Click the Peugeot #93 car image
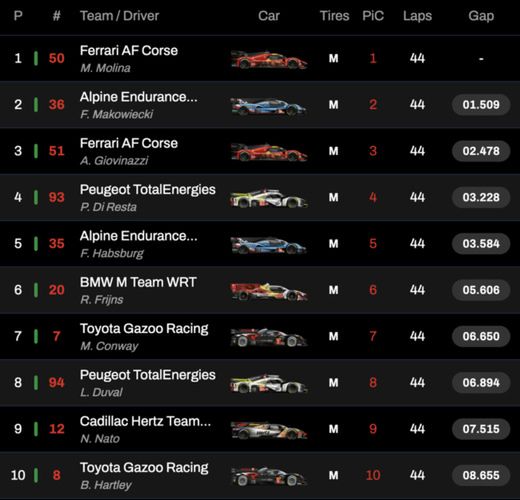 coord(269,198)
